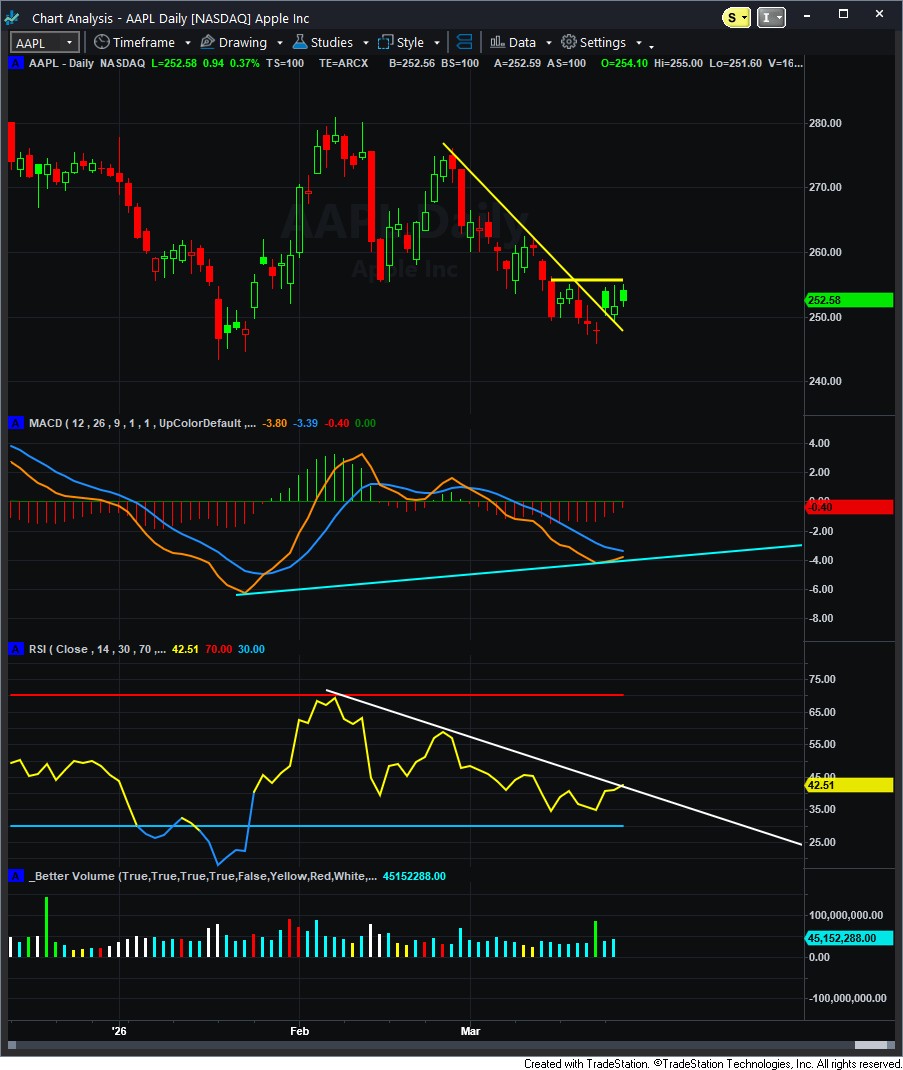
Task: Open the gray I interval link button
Action: [771, 18]
